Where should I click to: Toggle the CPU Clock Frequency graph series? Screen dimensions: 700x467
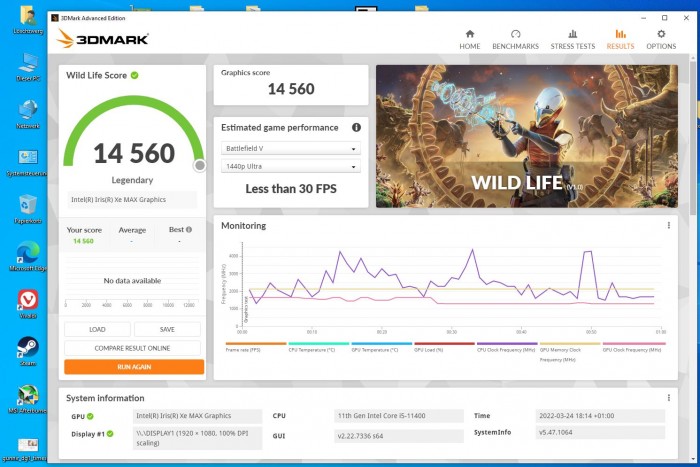(506, 348)
